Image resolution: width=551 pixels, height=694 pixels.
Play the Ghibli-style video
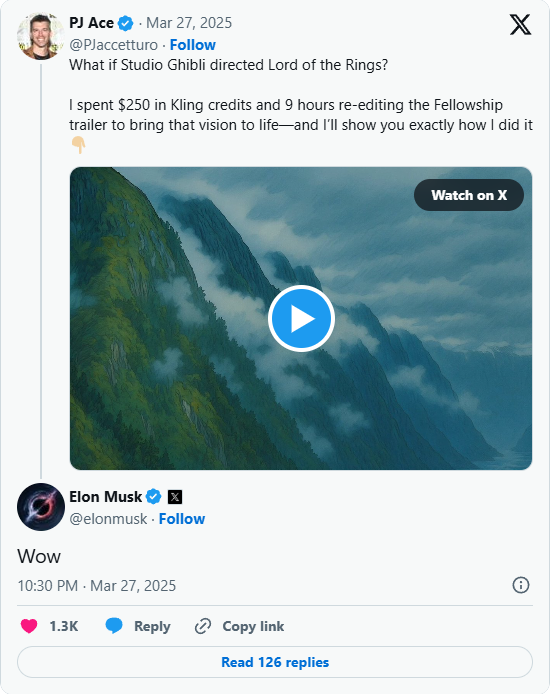click(x=301, y=318)
